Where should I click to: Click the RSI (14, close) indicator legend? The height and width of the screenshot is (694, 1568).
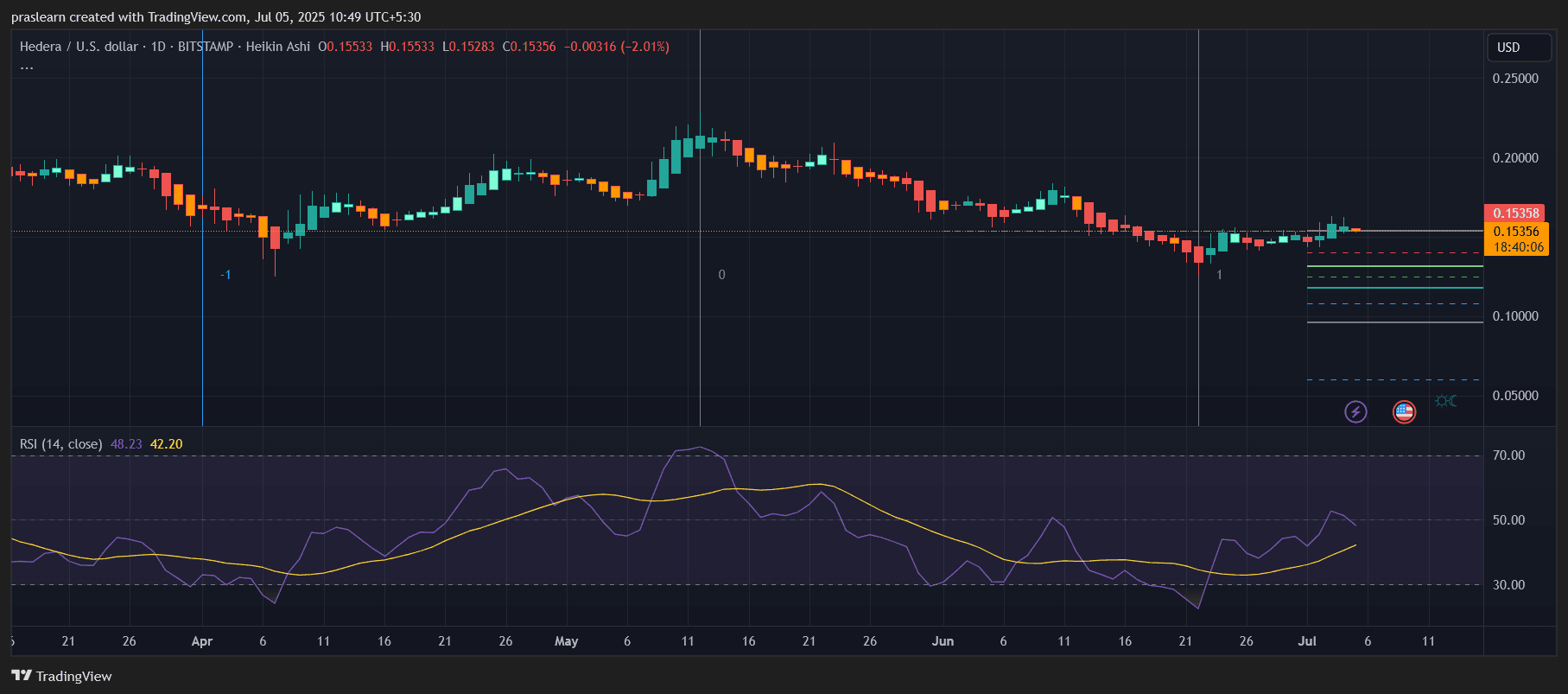coord(60,444)
